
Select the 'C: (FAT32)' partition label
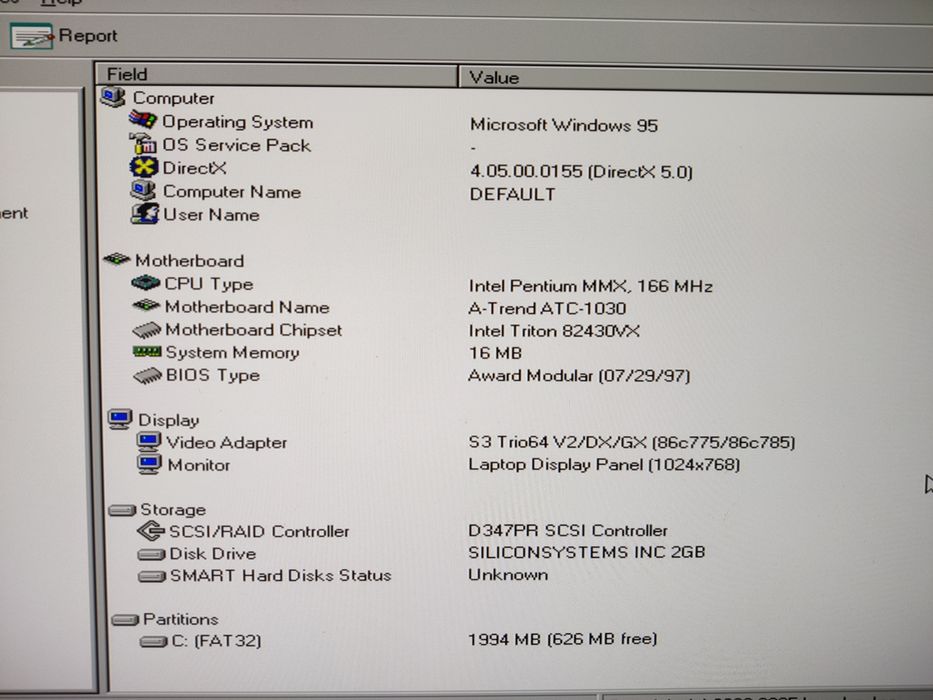216,641
